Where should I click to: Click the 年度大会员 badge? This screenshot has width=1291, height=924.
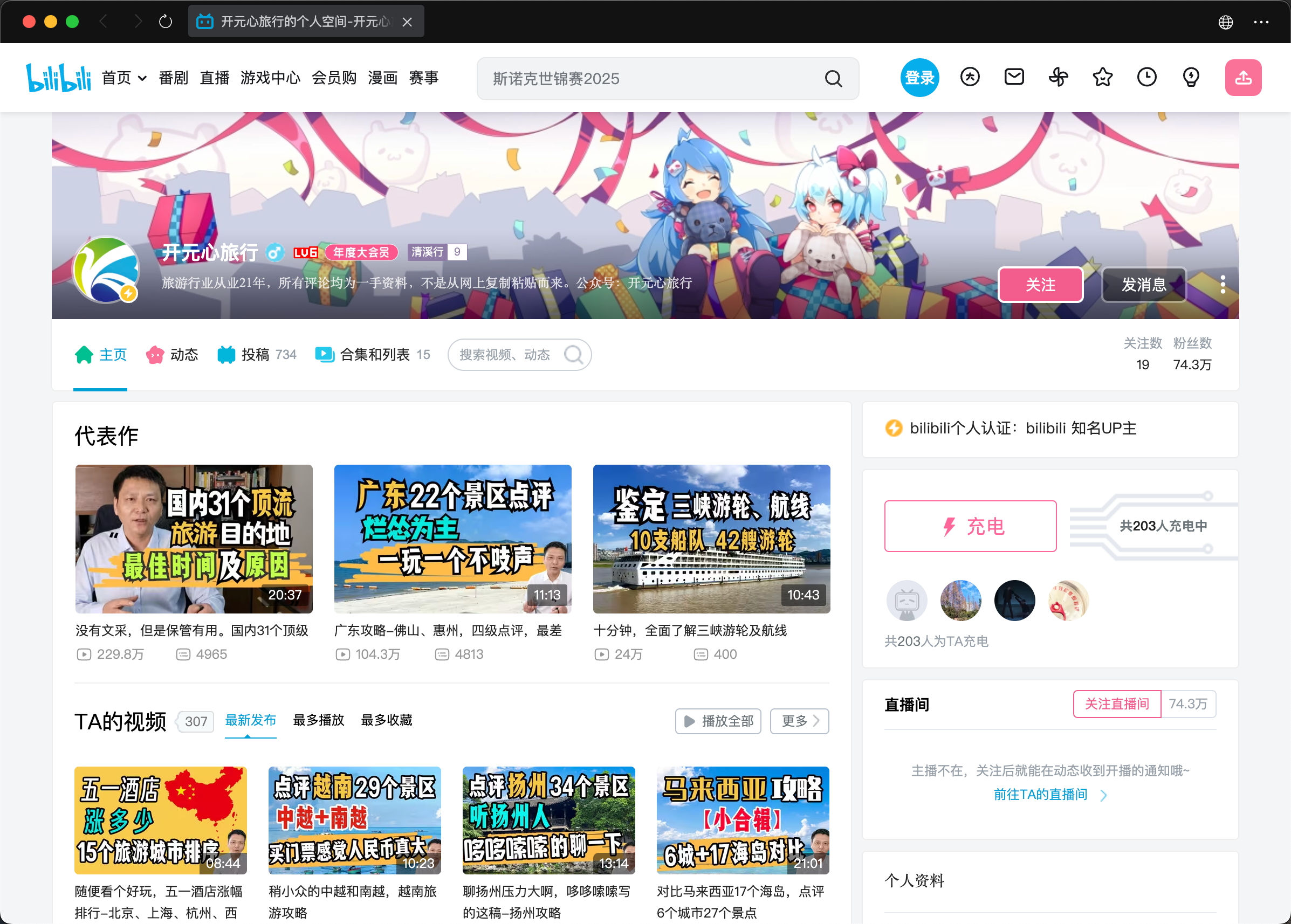361,252
